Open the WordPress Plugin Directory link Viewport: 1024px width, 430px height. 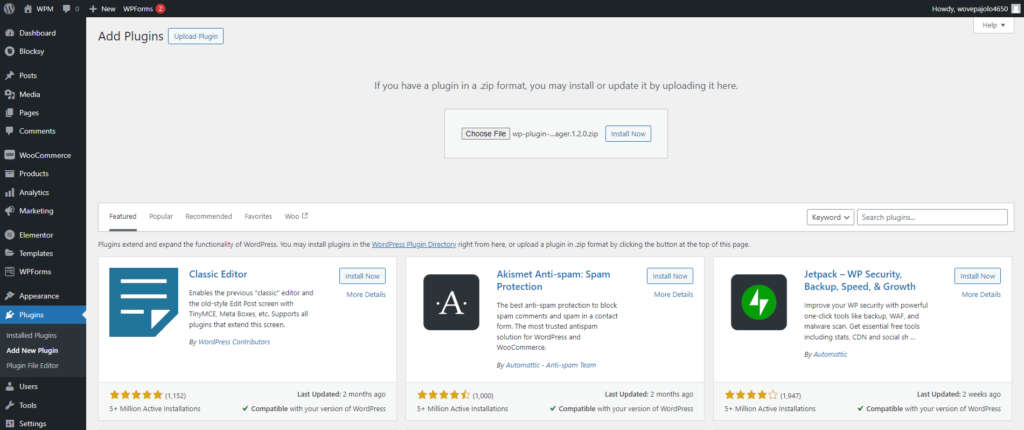414,244
